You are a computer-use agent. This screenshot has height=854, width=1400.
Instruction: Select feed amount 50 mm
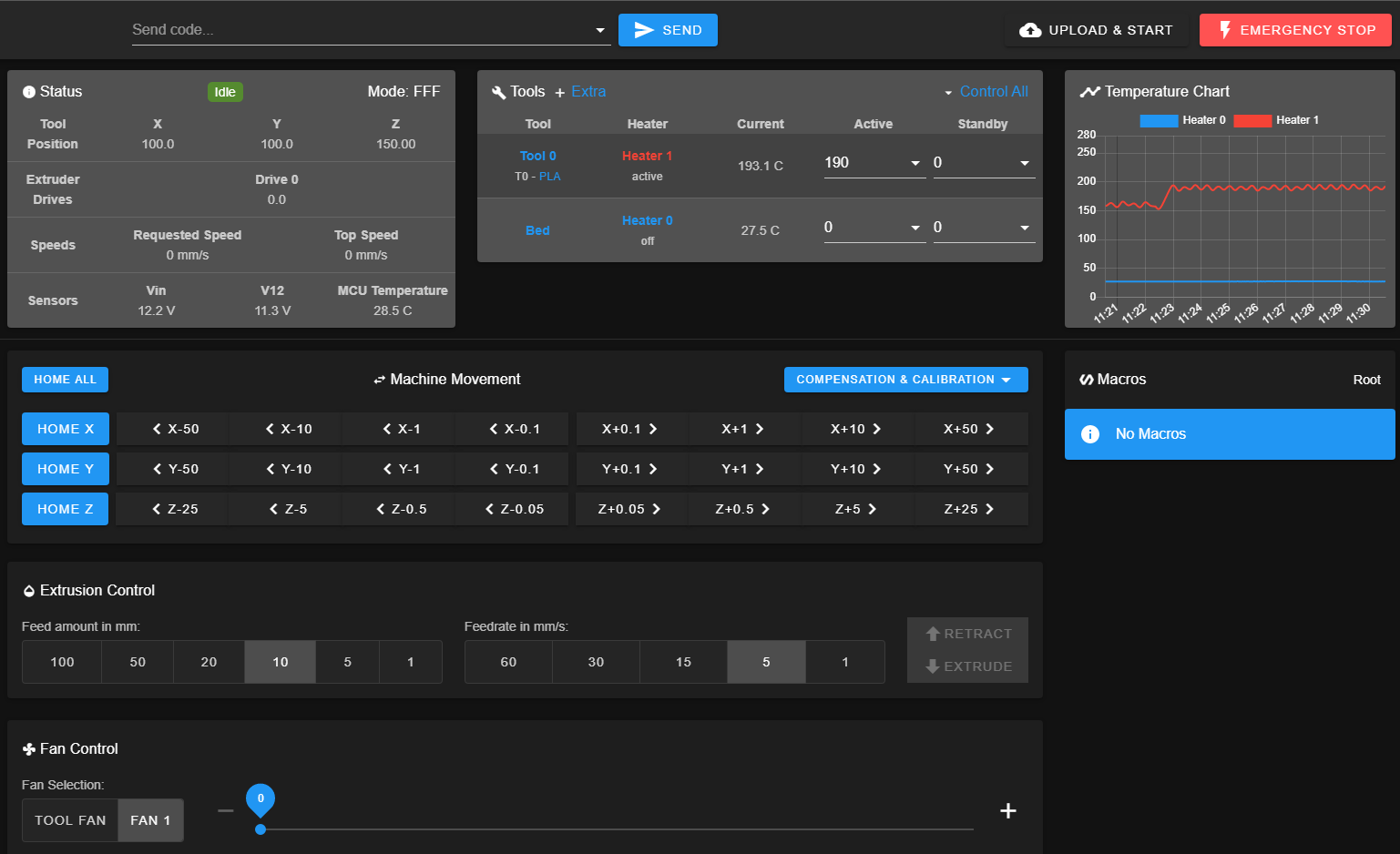[138, 662]
